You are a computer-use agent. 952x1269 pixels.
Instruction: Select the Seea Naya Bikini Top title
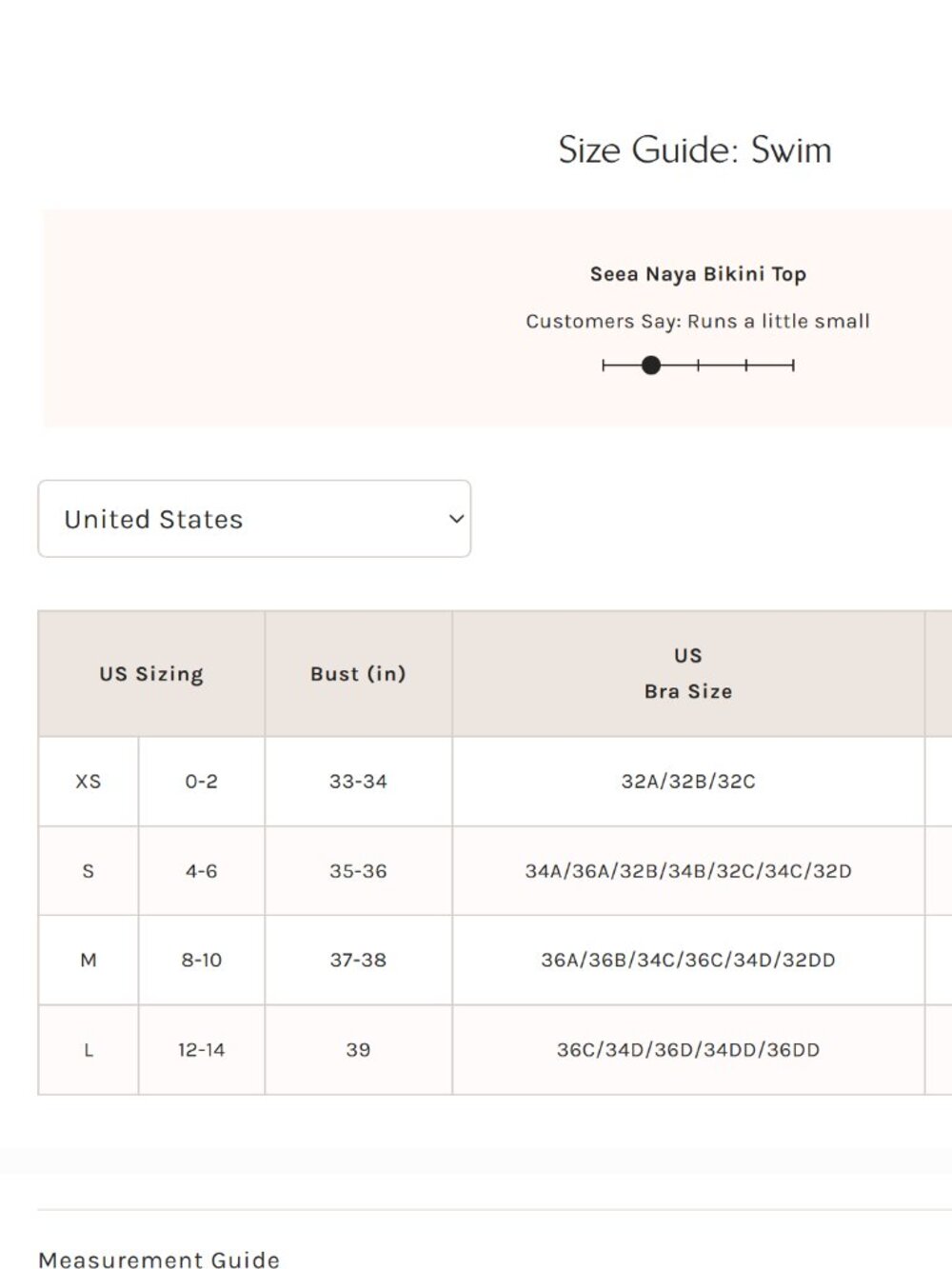698,274
